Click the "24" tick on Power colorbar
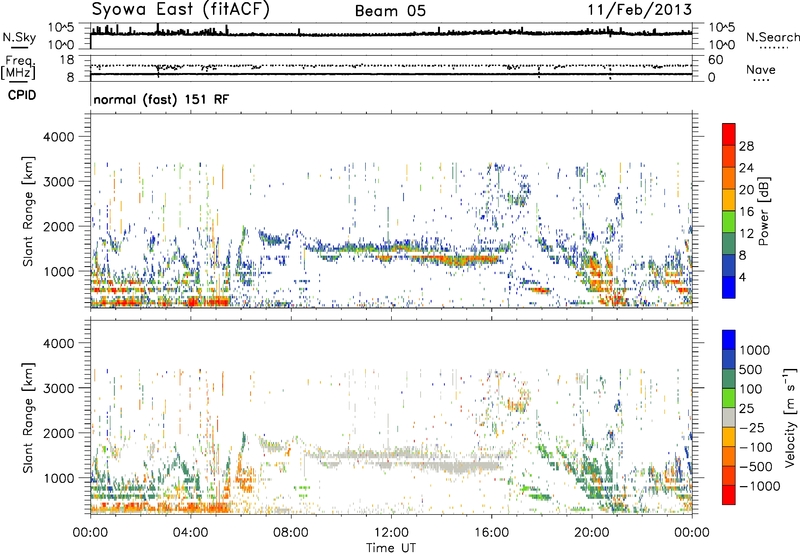This screenshot has height=554, width=800. click(746, 168)
